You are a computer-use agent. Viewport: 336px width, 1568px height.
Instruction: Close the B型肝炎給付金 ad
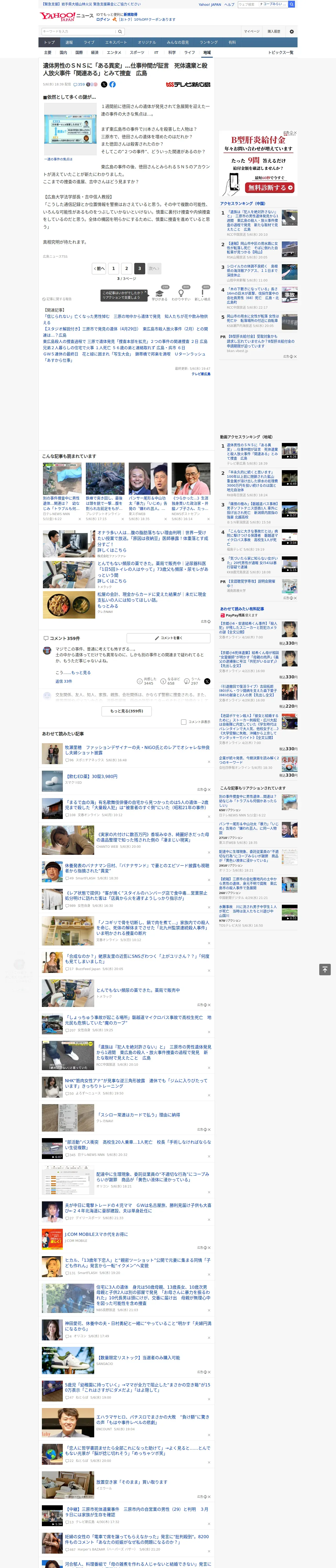[295, 133]
